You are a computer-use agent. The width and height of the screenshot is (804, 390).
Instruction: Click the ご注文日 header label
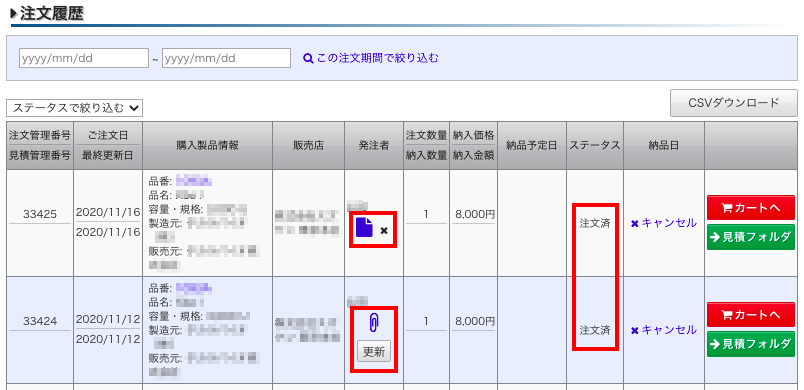108,136
